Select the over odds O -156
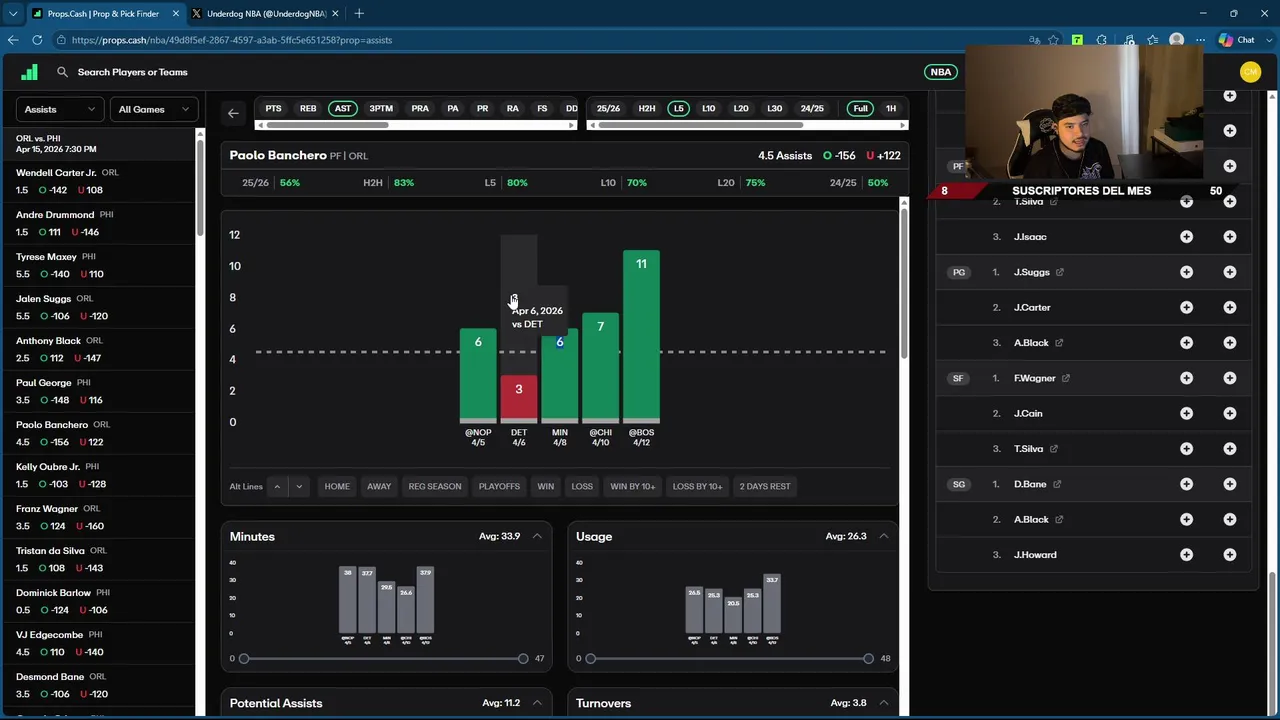This screenshot has height=720, width=1280. 839,155
